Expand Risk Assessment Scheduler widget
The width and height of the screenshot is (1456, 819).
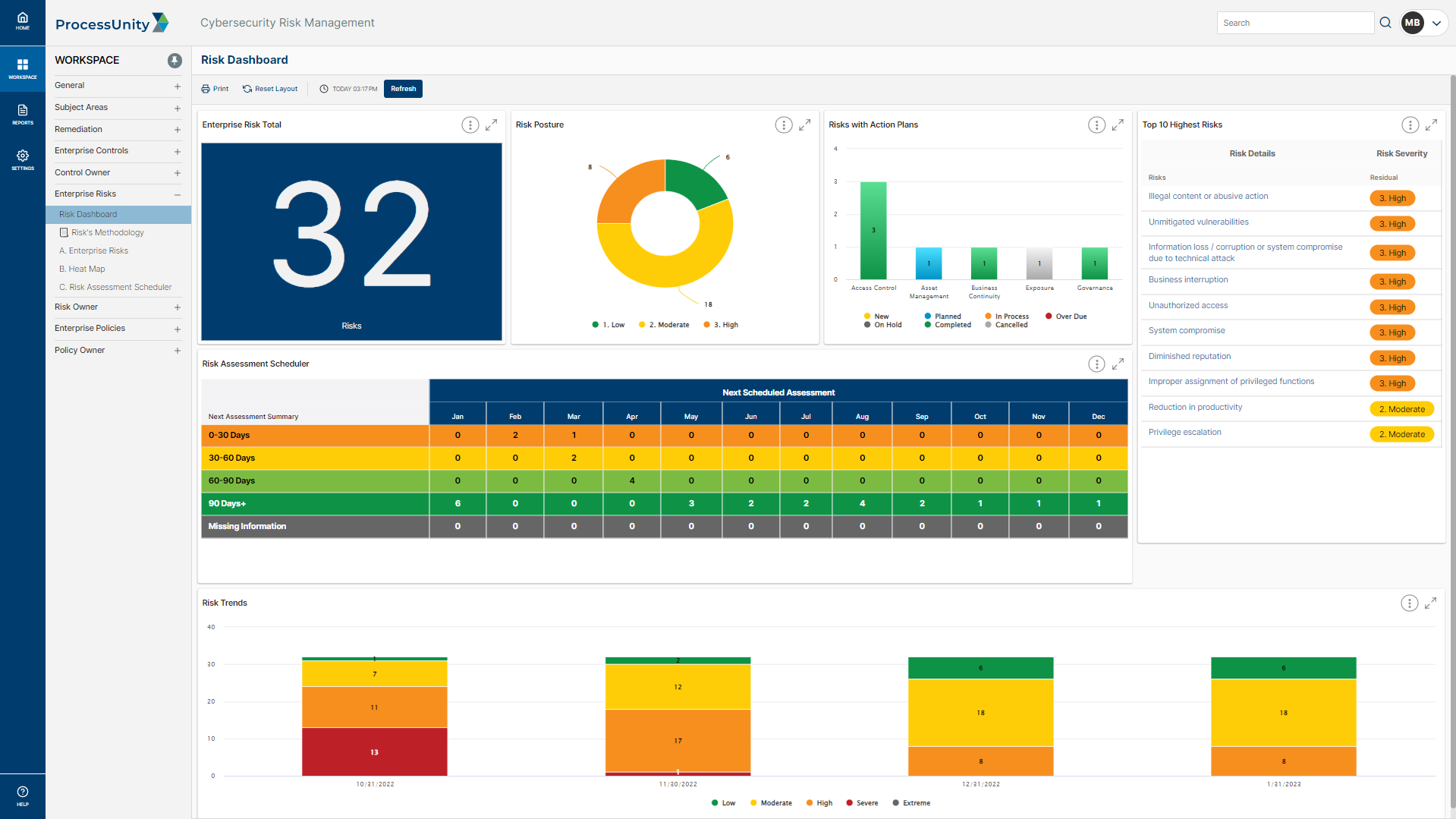tap(1118, 364)
